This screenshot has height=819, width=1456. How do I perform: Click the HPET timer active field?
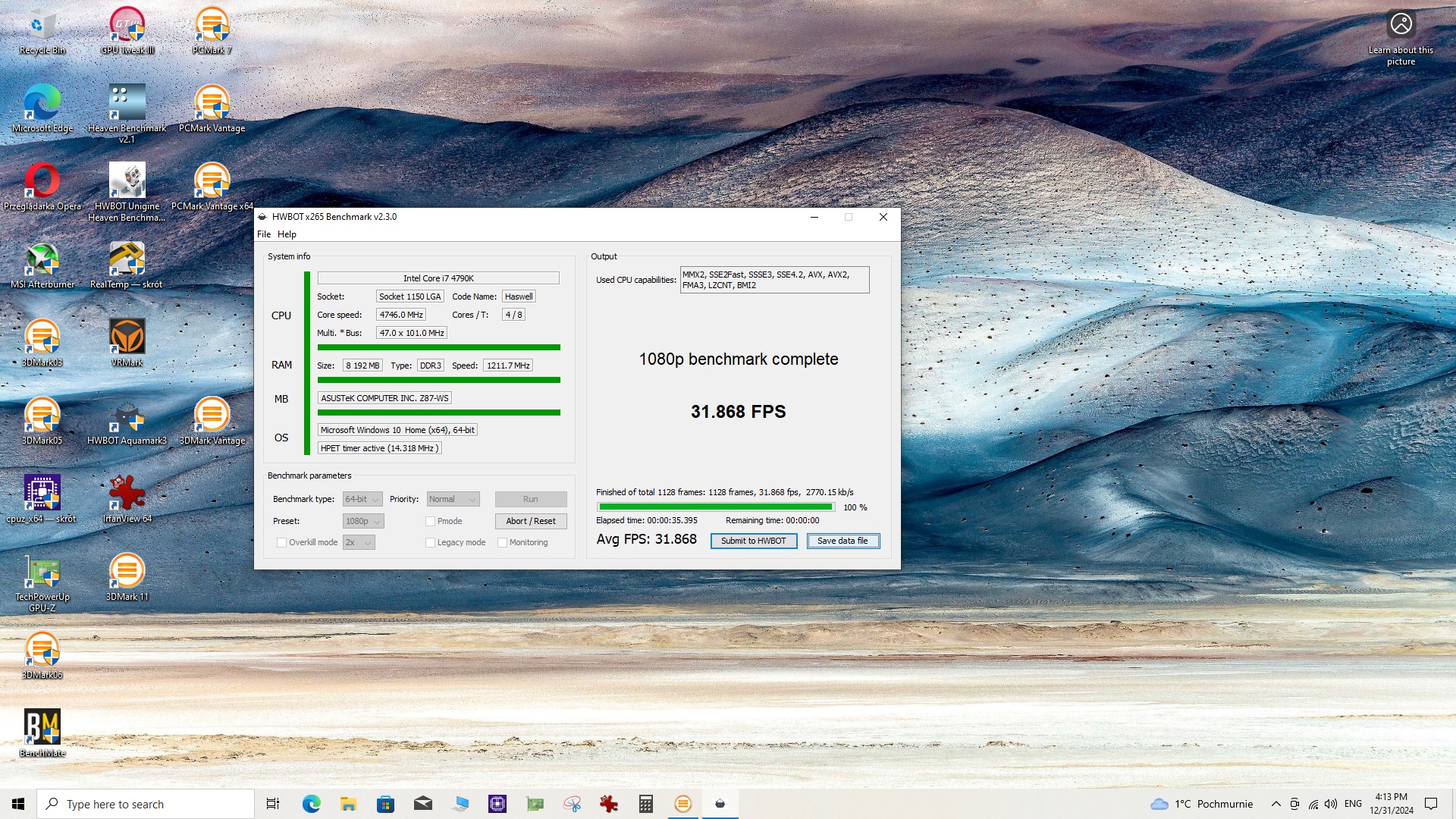[379, 448]
